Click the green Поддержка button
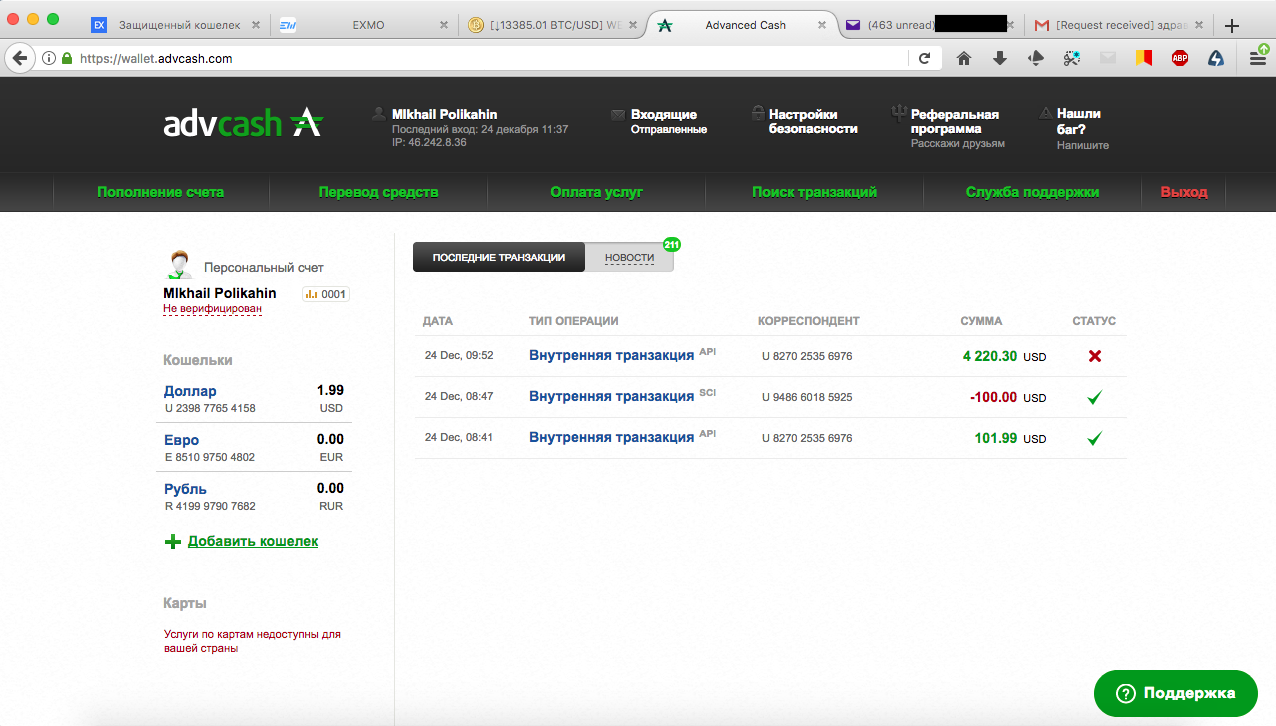1276x726 pixels. pyautogui.click(x=1175, y=693)
